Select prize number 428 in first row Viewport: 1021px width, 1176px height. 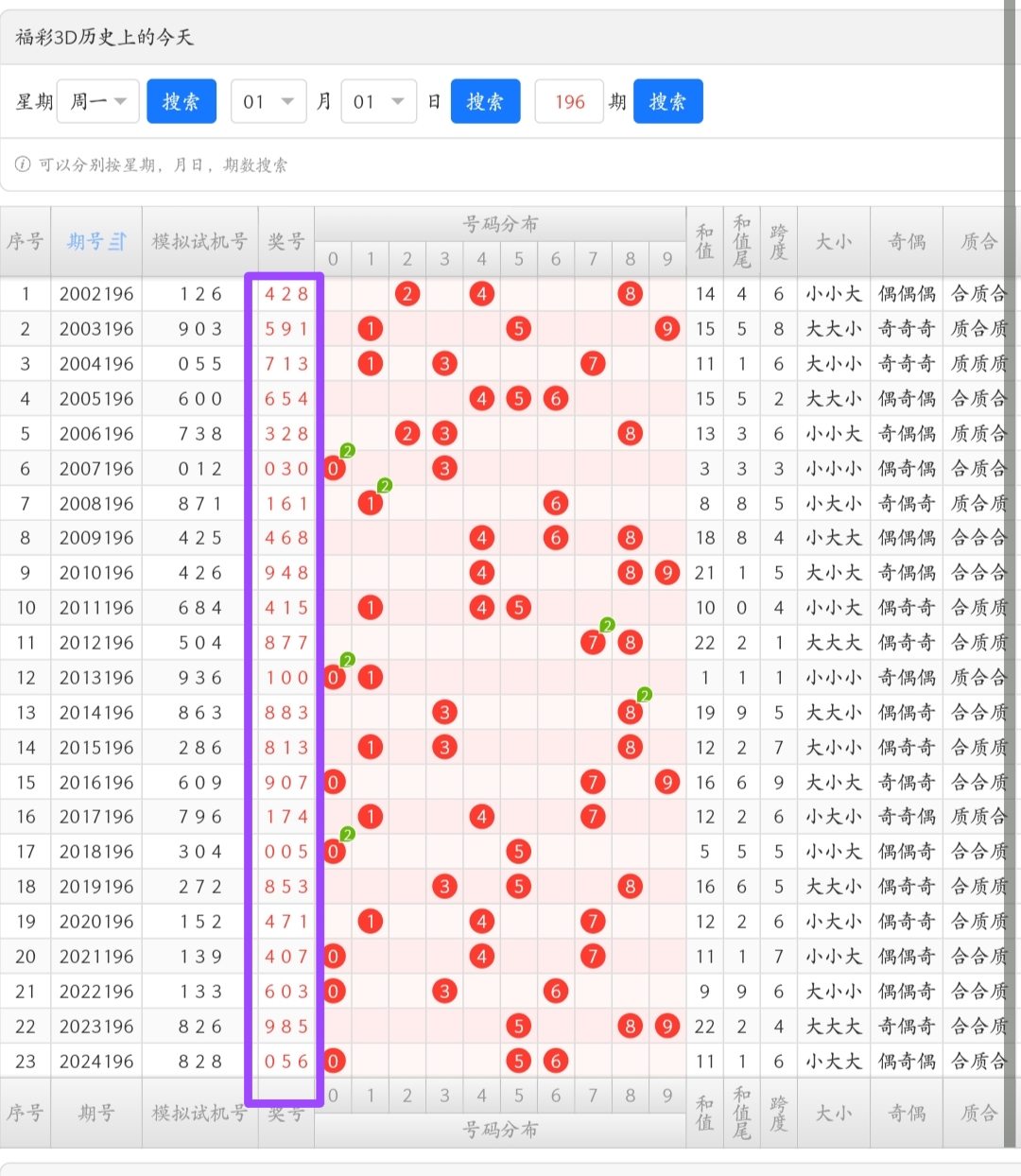click(x=286, y=294)
